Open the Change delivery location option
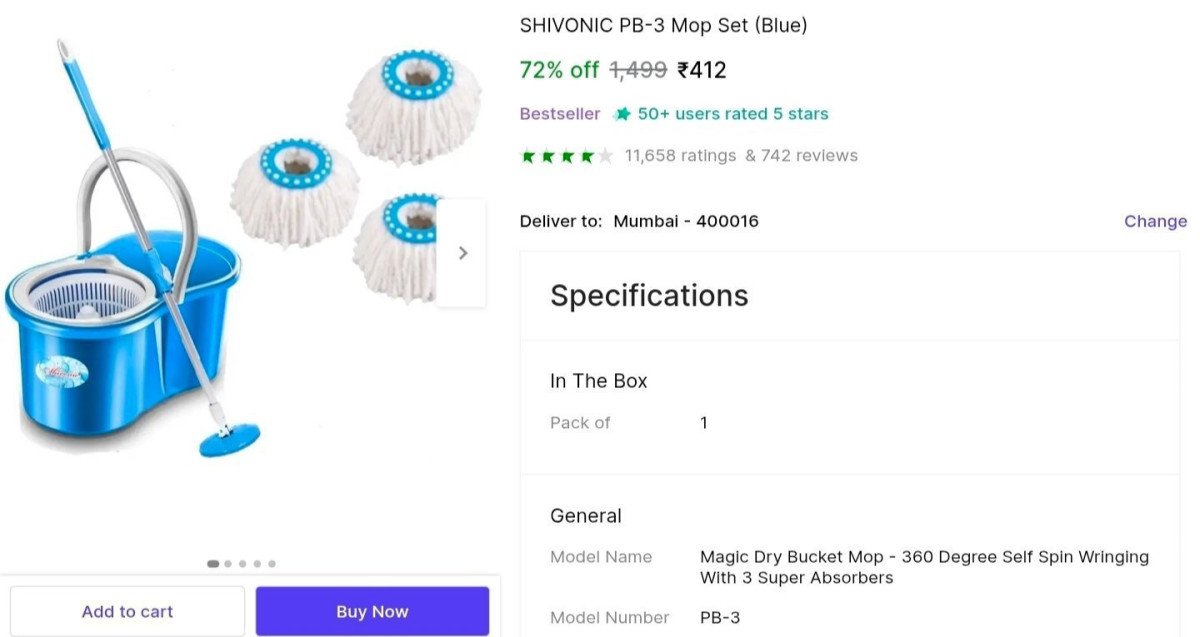Viewport: 1200px width, 637px height. click(x=1155, y=221)
